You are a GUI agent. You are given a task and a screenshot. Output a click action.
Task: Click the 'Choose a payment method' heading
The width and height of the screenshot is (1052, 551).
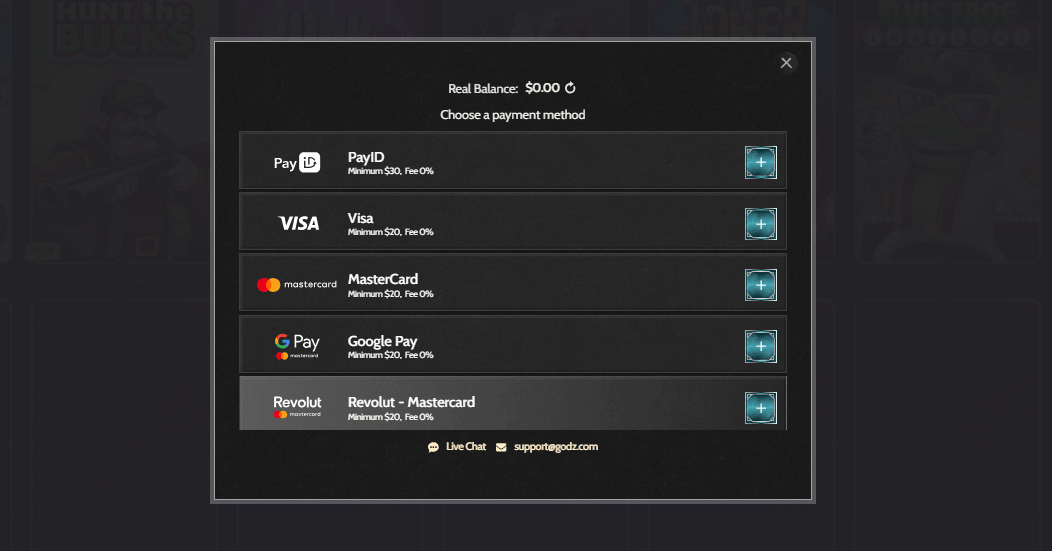513,115
